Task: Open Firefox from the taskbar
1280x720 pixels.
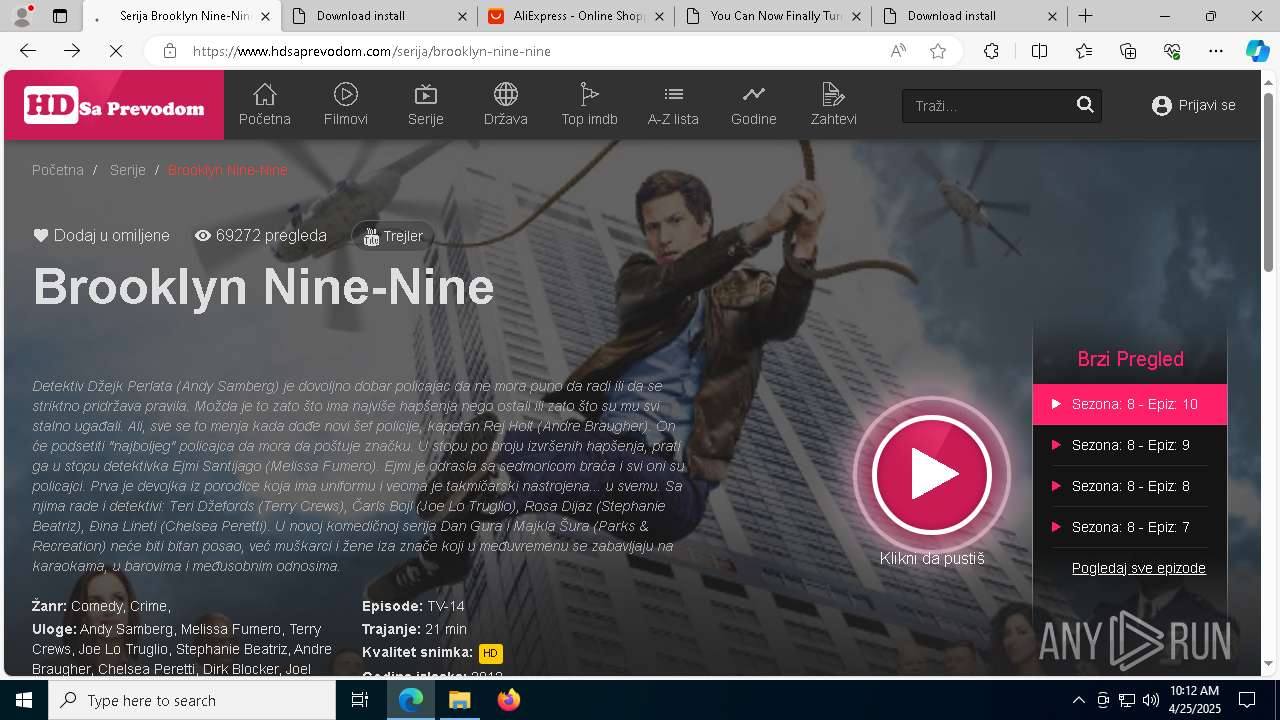Action: [508, 700]
